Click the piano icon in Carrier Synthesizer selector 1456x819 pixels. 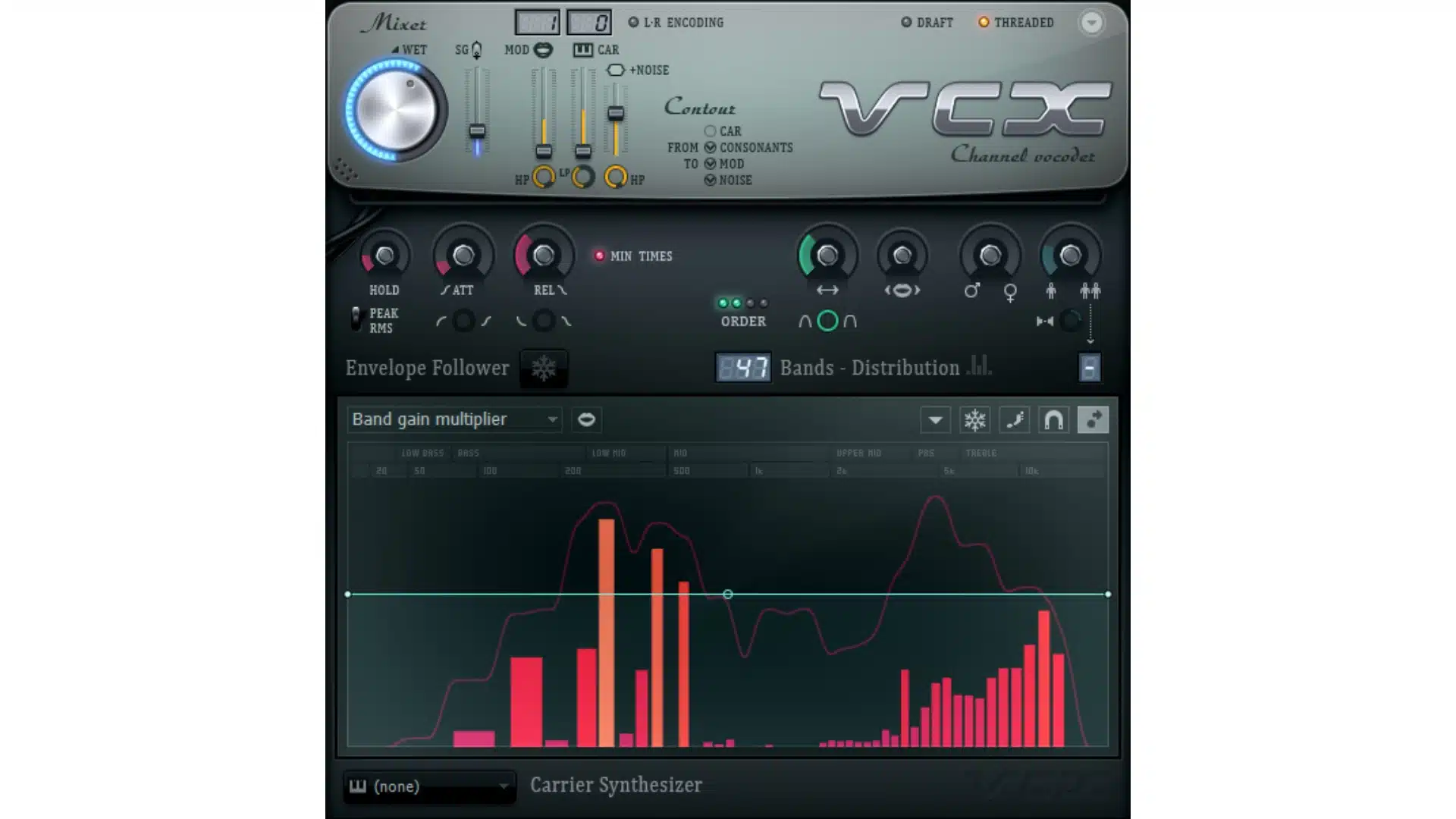[x=358, y=786]
